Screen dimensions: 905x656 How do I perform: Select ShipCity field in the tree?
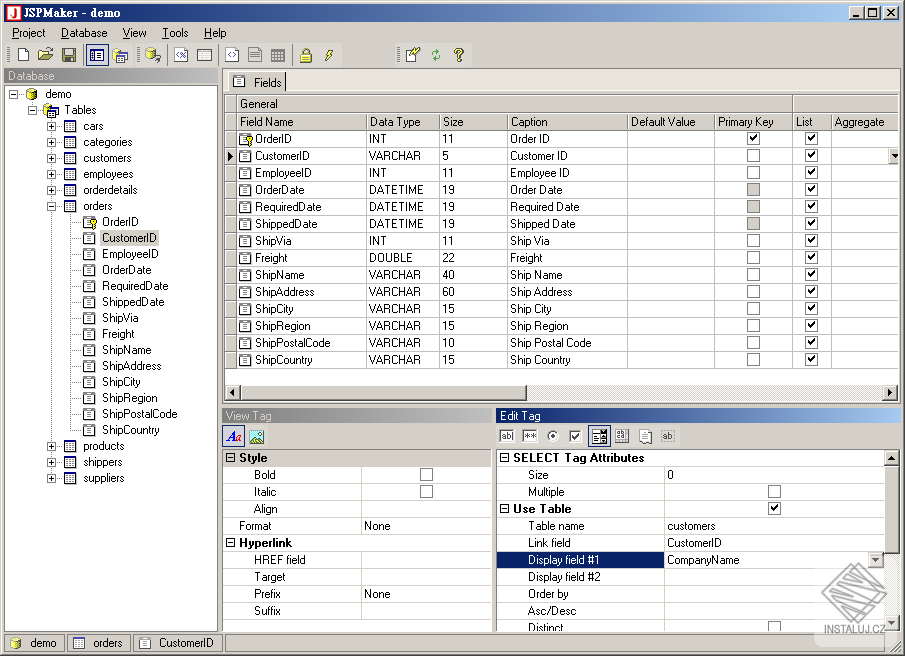coord(121,382)
